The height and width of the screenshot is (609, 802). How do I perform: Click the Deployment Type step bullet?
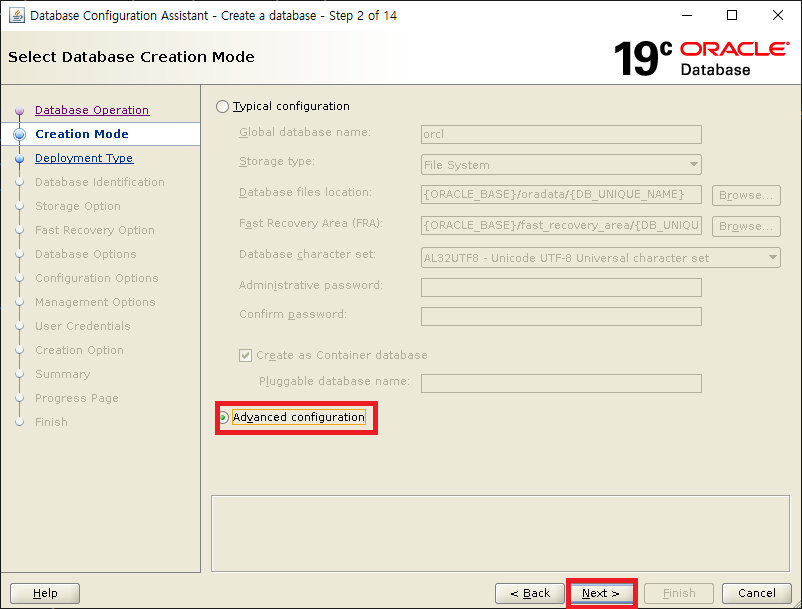(x=19, y=159)
